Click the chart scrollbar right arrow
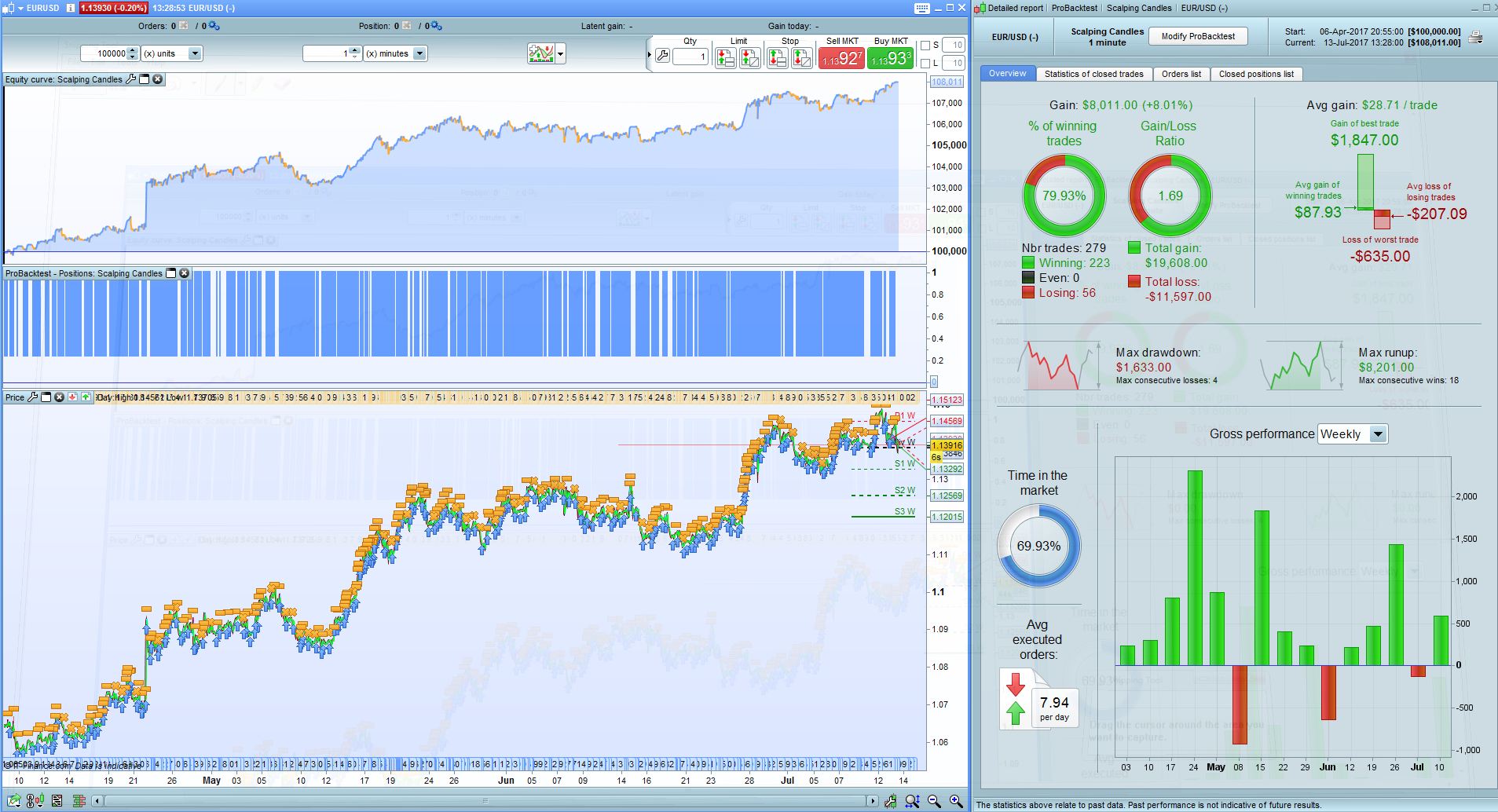This screenshot has width=1498, height=812. [x=873, y=801]
